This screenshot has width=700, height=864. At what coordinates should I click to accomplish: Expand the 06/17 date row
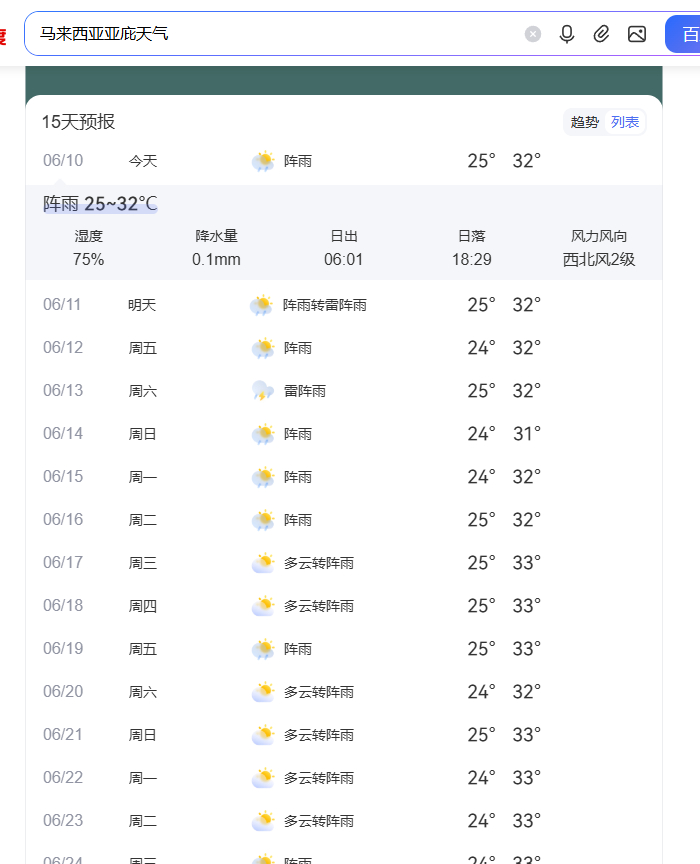point(344,563)
